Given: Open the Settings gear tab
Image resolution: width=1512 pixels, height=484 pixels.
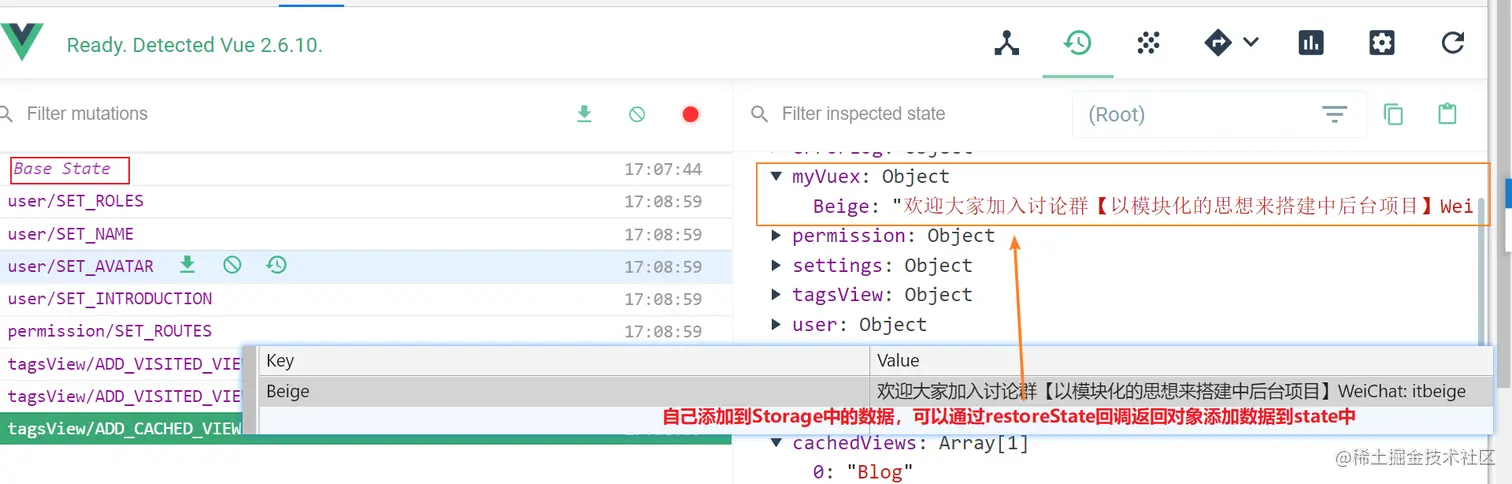Looking at the screenshot, I should click(x=1381, y=43).
